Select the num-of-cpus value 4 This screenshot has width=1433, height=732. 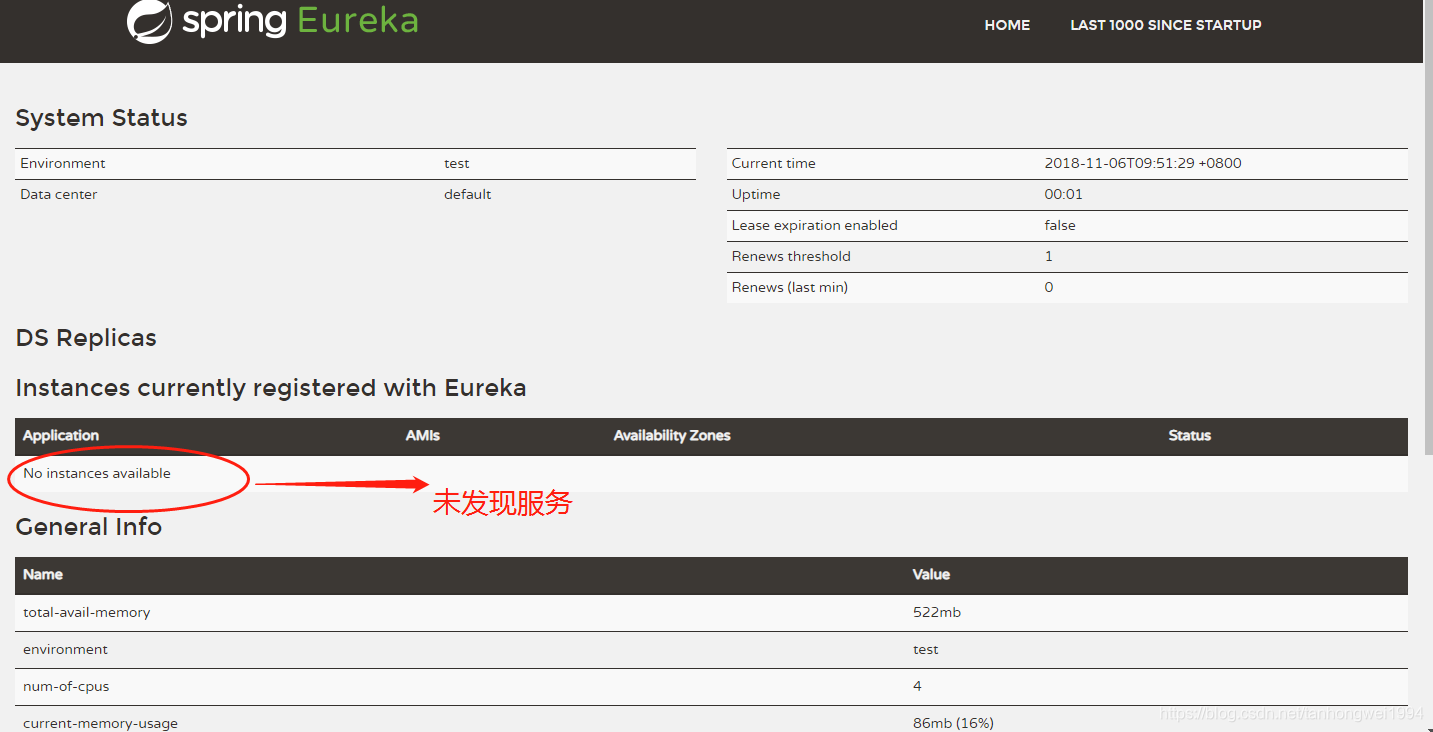(917, 686)
